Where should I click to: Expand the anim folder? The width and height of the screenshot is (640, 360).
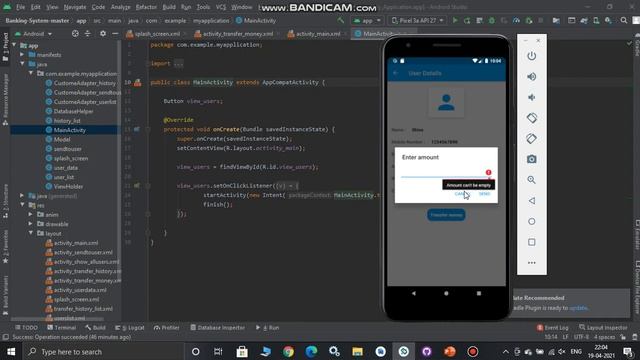click(31, 214)
